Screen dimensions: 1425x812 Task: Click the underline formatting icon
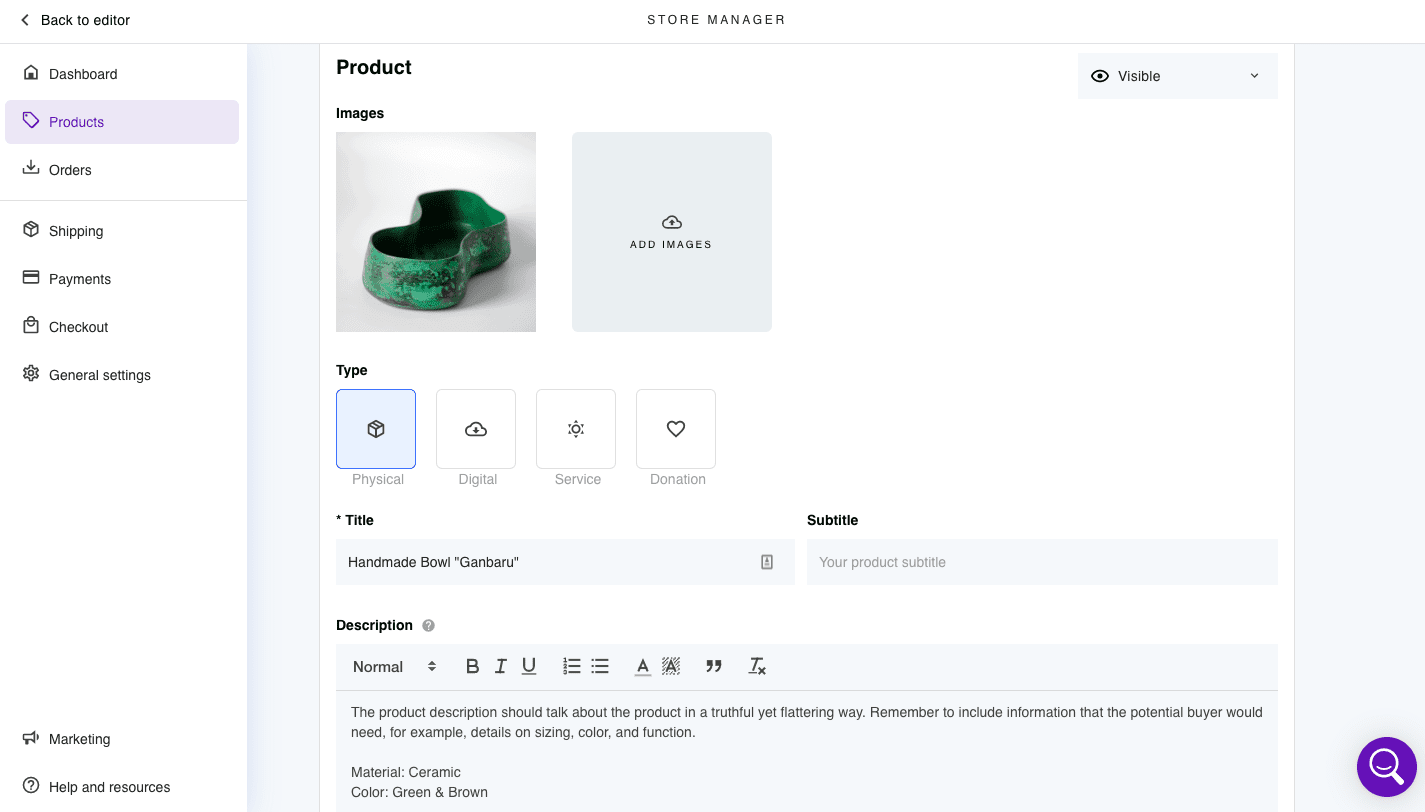coord(529,667)
